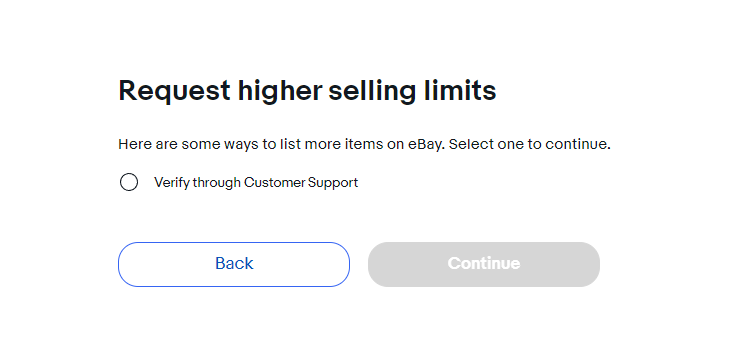Click the word 'Request' in the page title

[x=174, y=91]
